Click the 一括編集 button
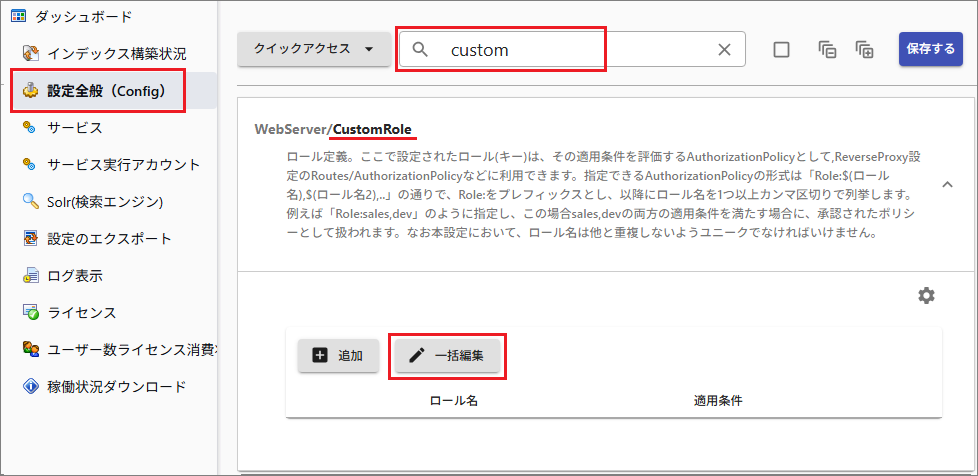978x476 pixels. [448, 355]
